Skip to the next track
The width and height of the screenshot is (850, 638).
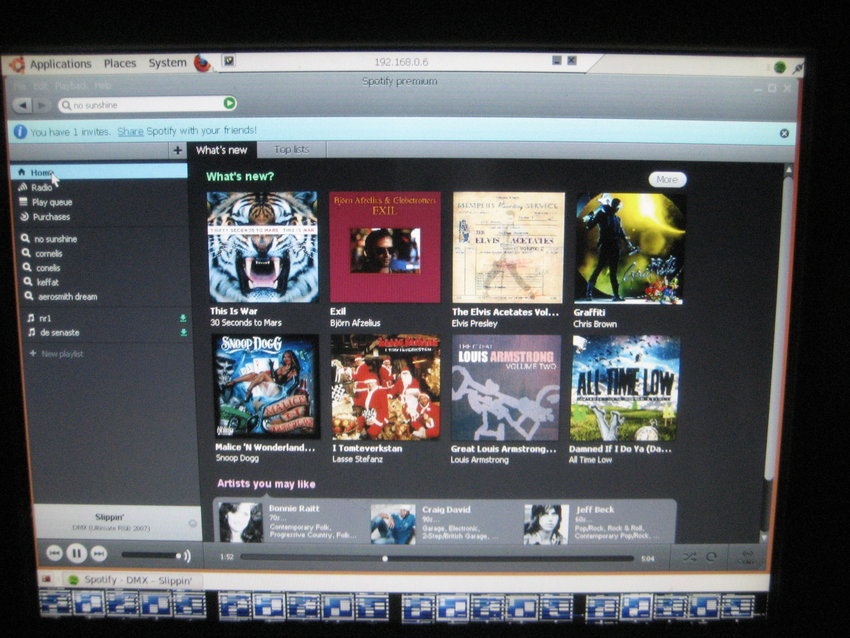[99, 553]
